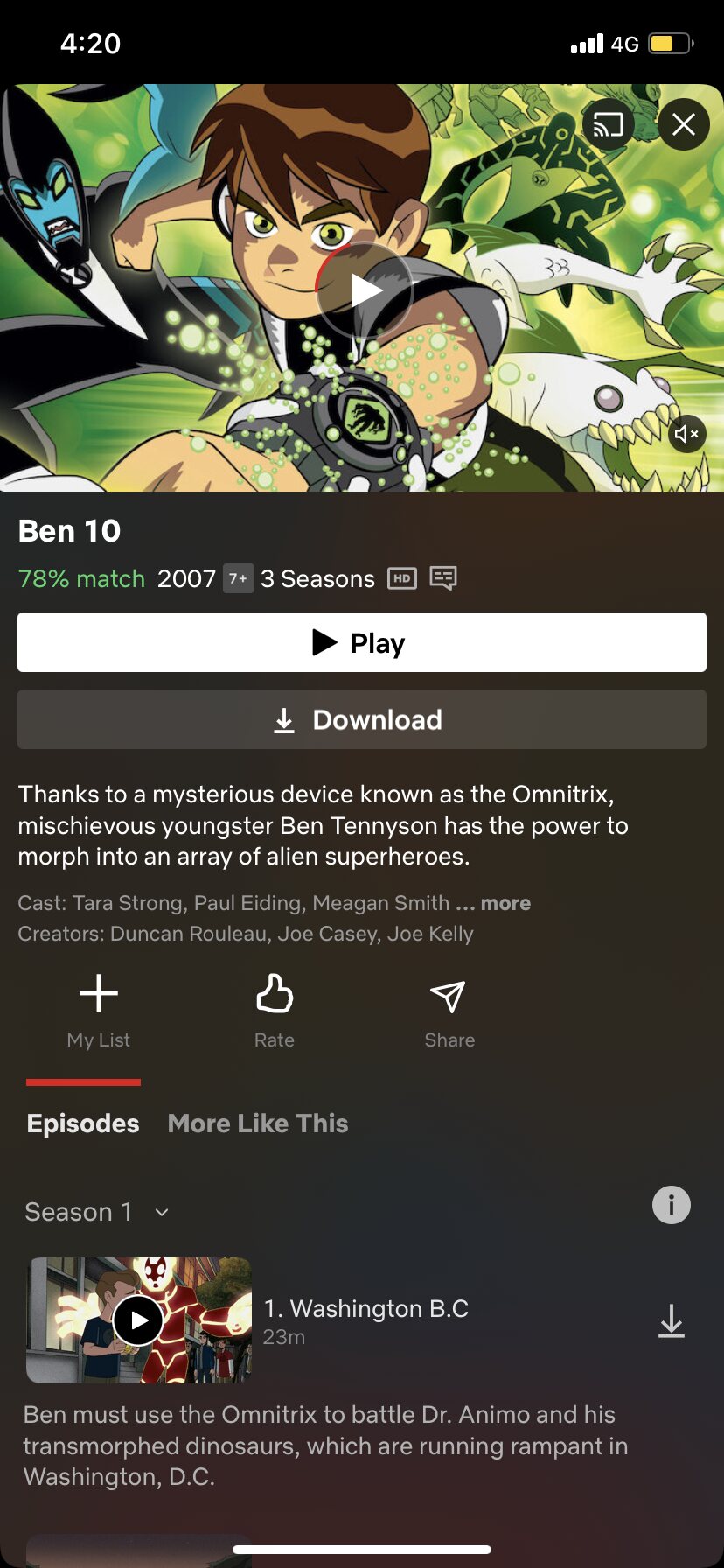724x1568 pixels.
Task: Close the Ben 10 detail page
Action: pyautogui.click(x=684, y=125)
